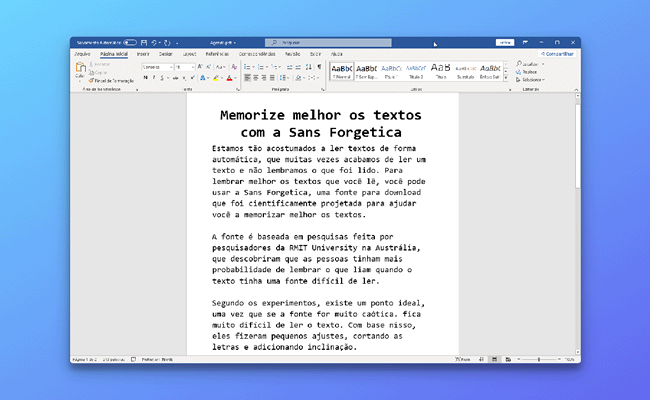Click in the Pesquisar search box
Viewport: 650px width, 400px height.
[x=328, y=43]
